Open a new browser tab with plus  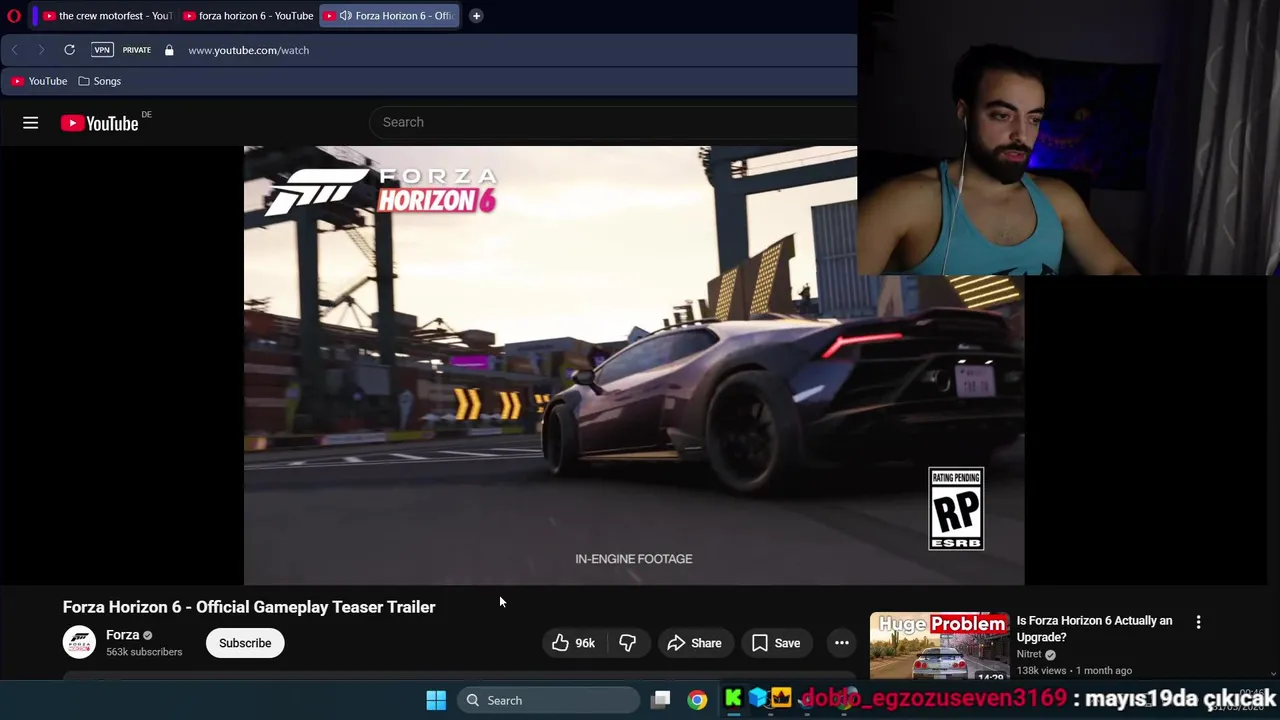pos(476,16)
